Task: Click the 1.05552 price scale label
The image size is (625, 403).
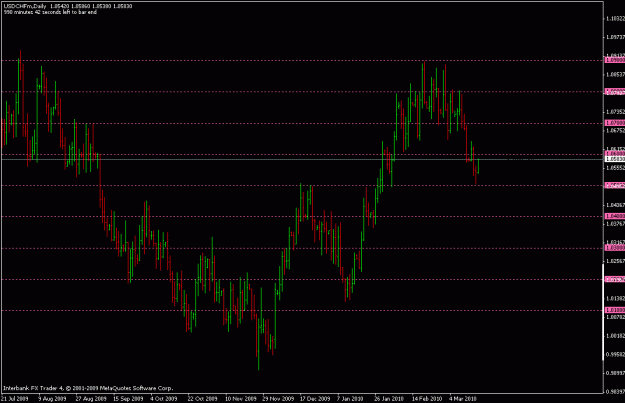Action: pyautogui.click(x=615, y=167)
